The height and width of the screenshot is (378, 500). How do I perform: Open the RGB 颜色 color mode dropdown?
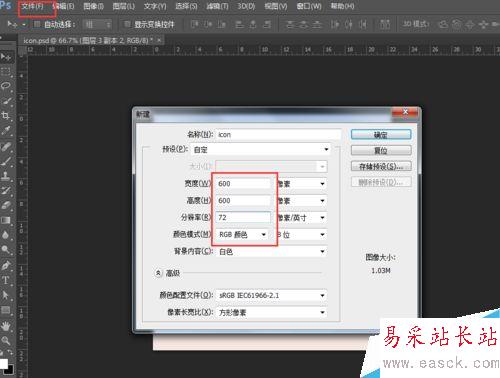(x=243, y=235)
